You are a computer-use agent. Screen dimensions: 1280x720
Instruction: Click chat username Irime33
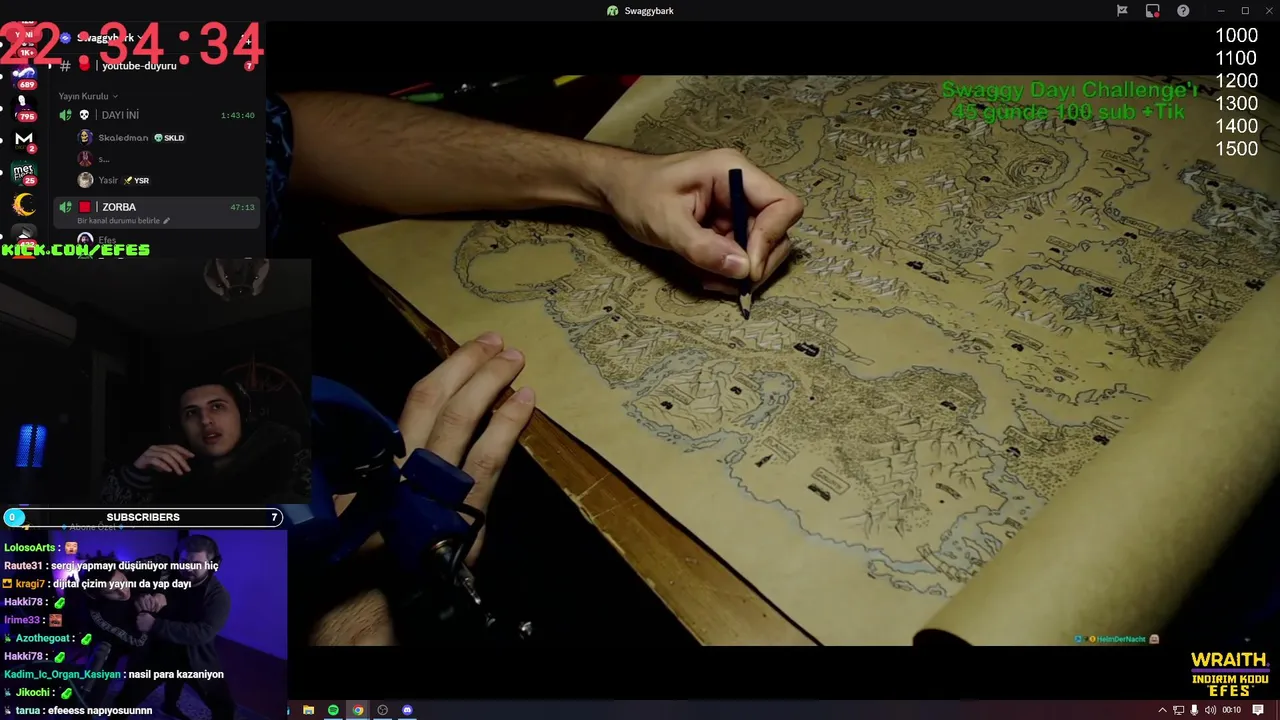tap(22, 621)
